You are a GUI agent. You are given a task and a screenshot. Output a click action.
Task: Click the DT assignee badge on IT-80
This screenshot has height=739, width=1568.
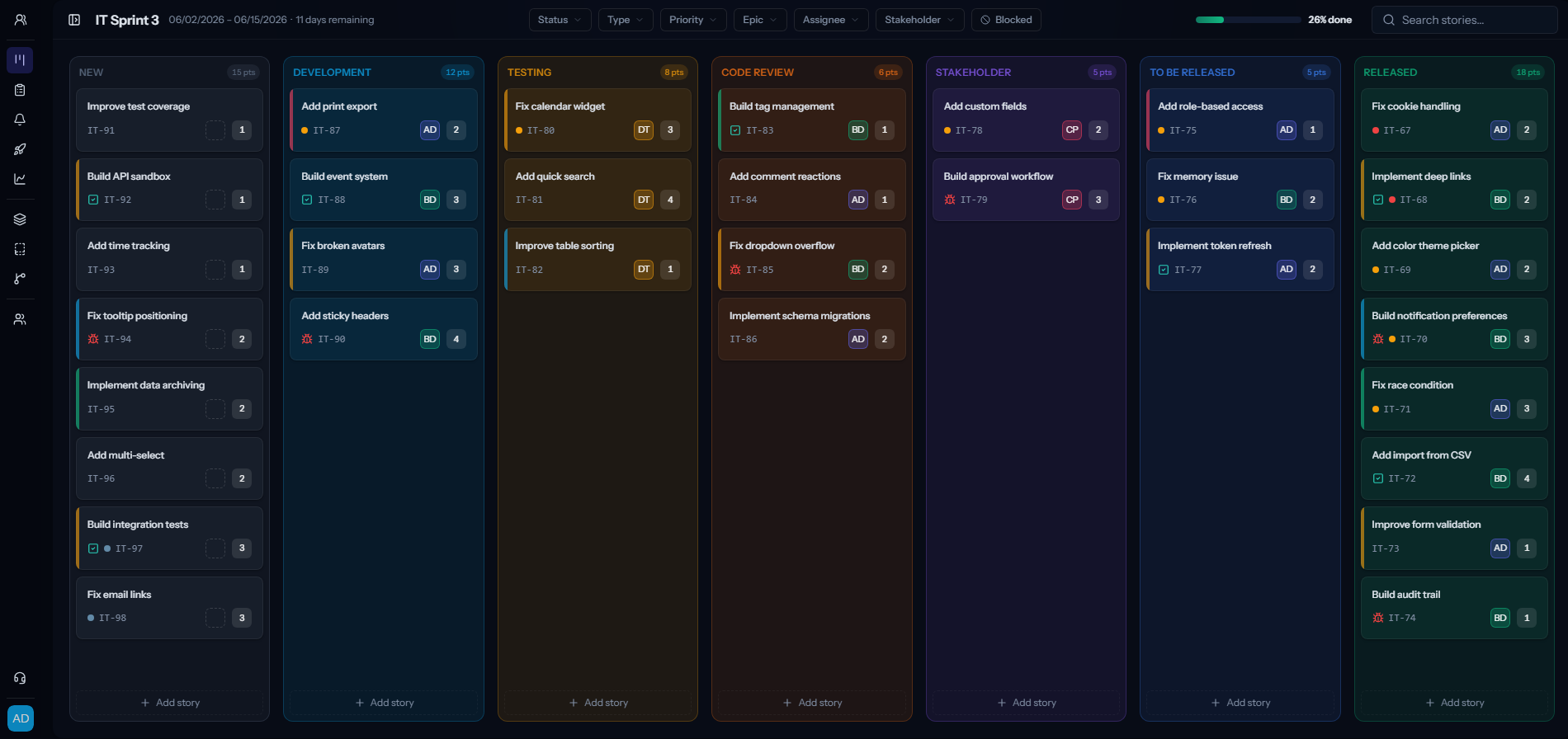tap(644, 129)
